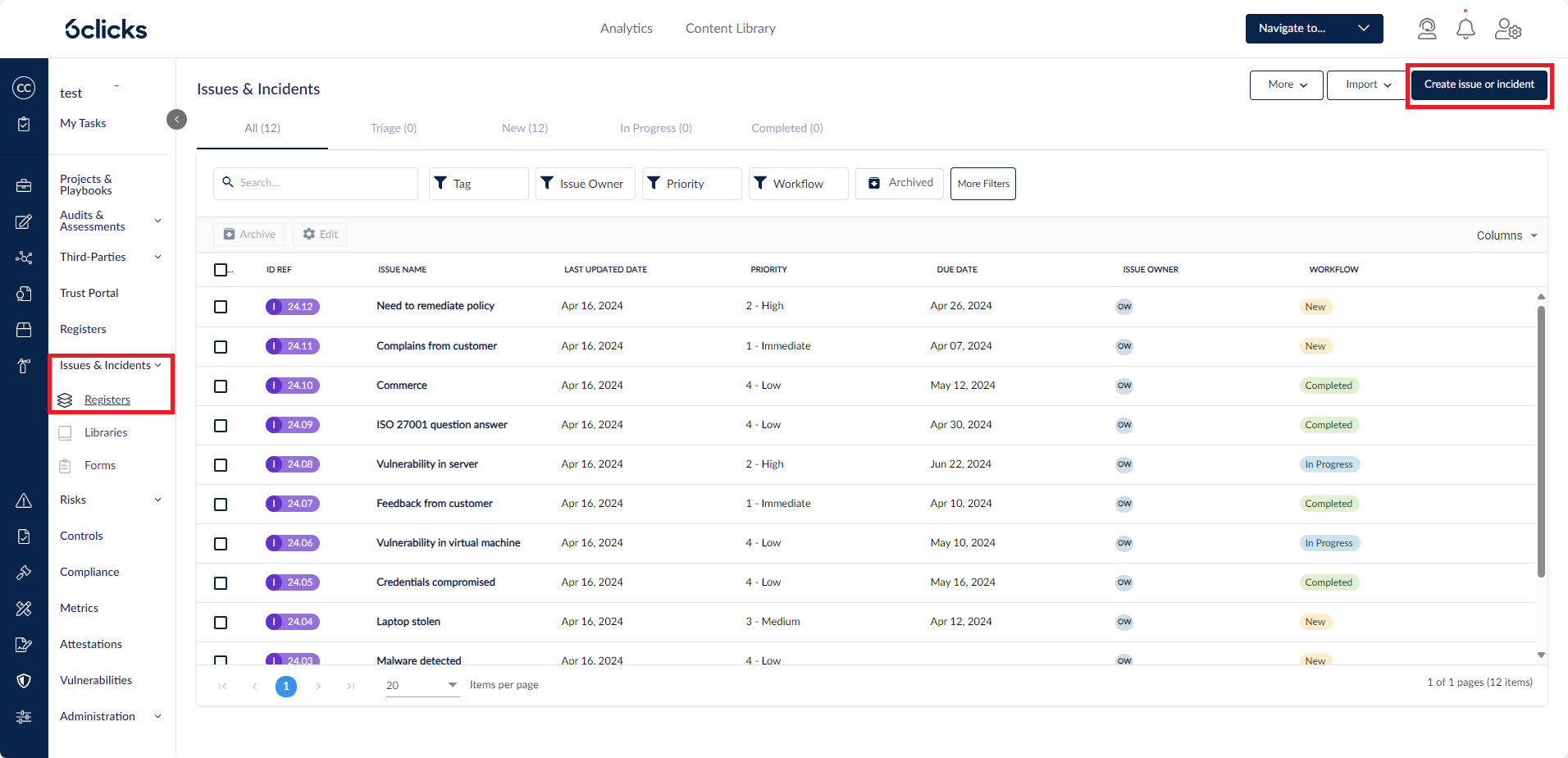Open the Items per page dropdown
1568x758 pixels.
coord(421,685)
